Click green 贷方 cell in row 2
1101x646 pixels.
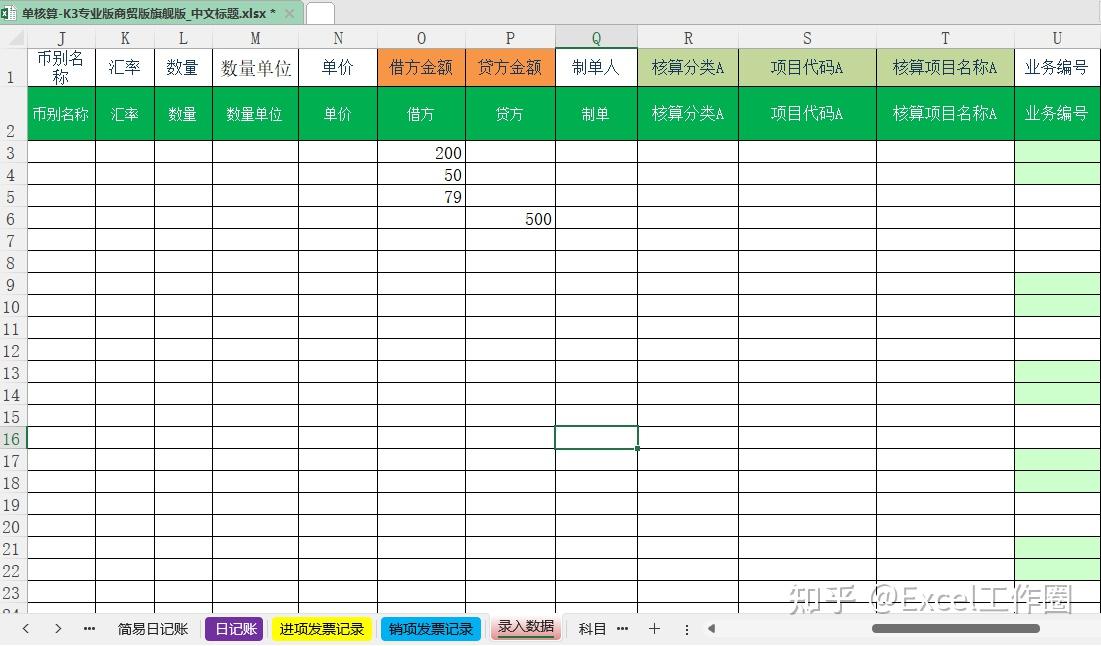(510, 114)
